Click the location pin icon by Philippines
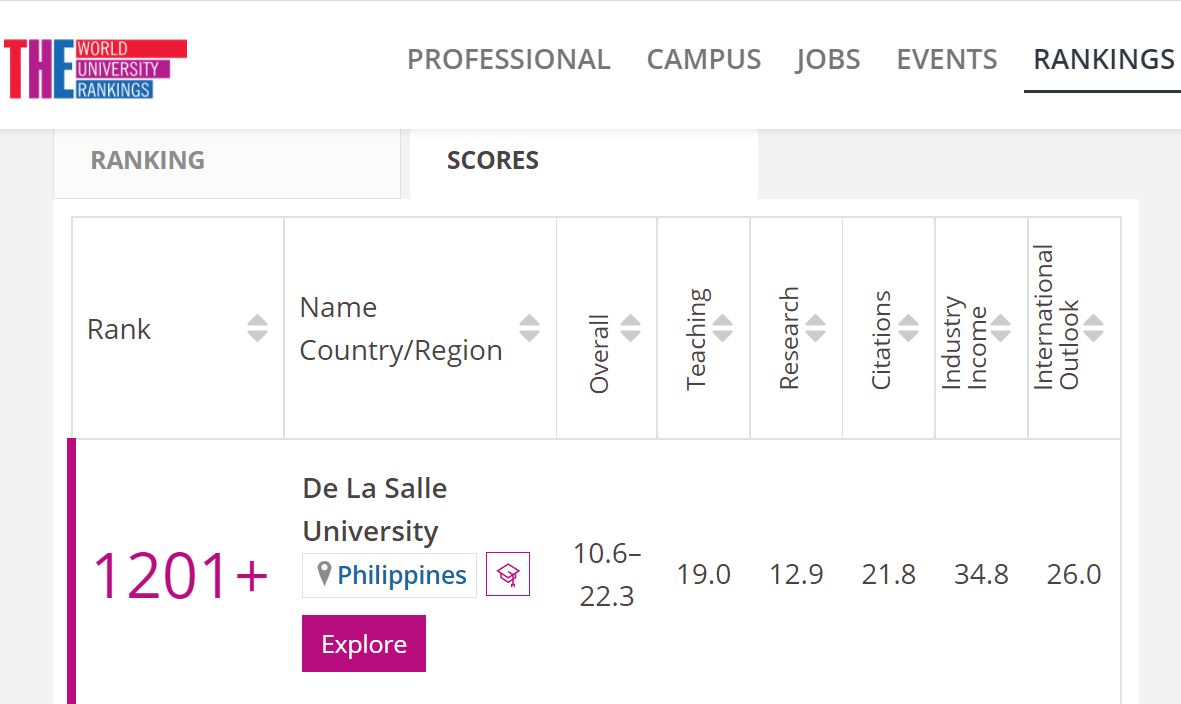1181x704 pixels. (x=324, y=574)
